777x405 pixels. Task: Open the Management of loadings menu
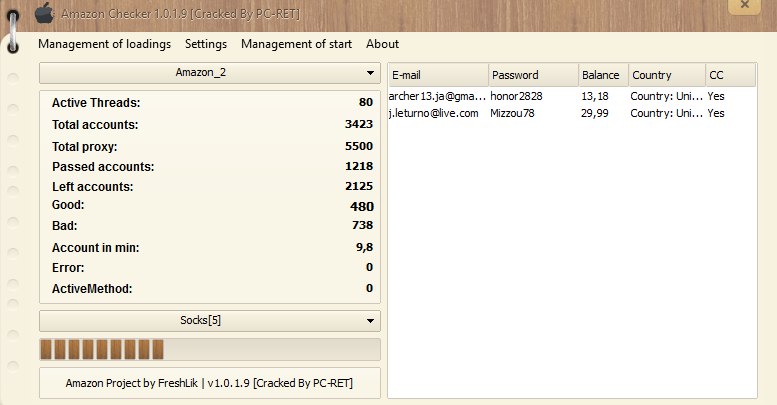[105, 44]
